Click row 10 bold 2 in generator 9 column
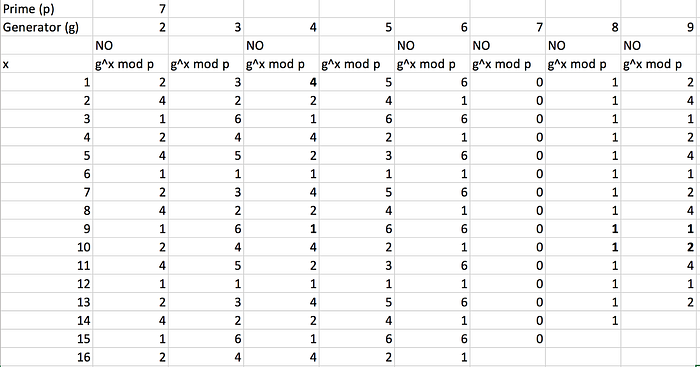 660,247
